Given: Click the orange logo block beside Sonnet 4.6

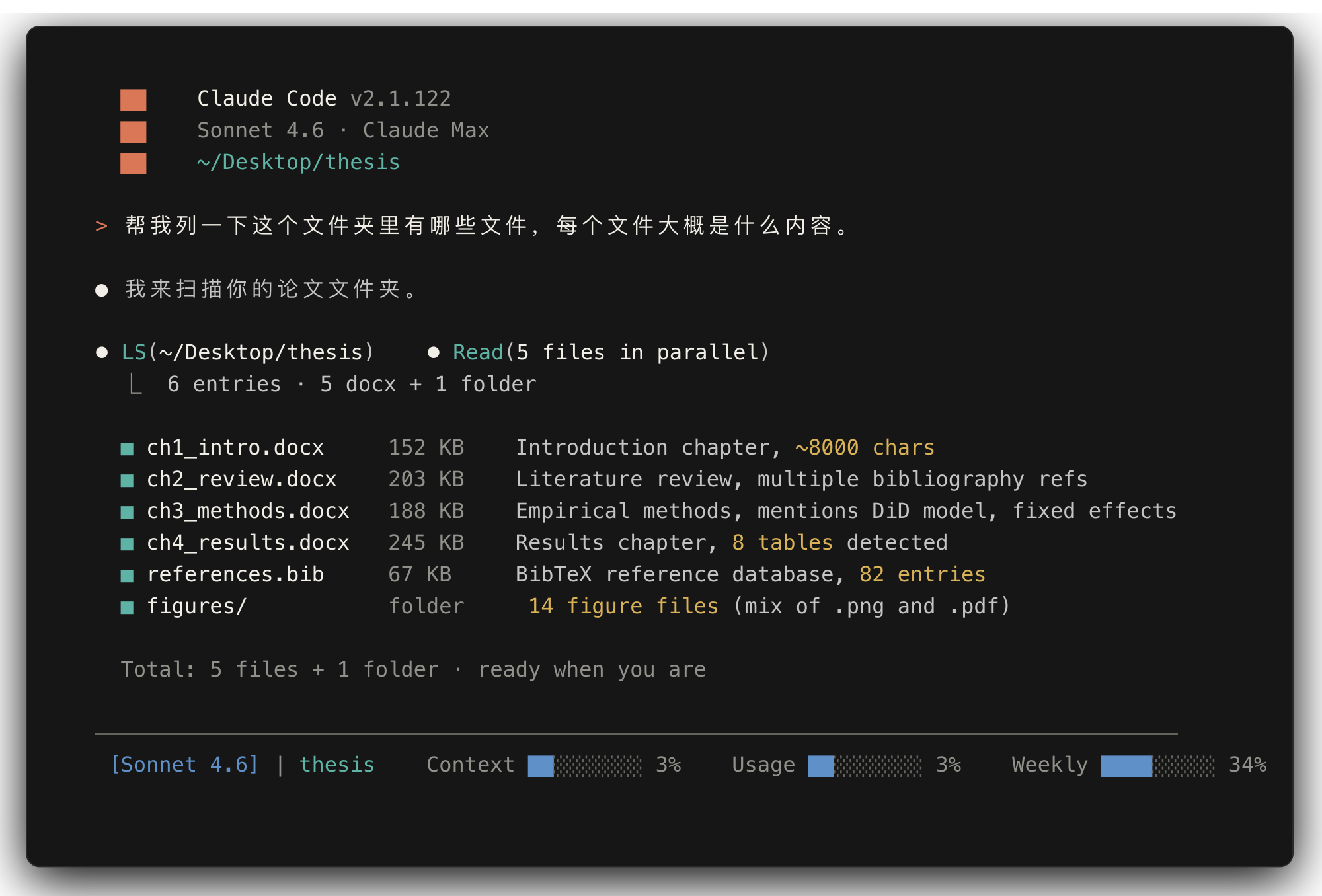Looking at the screenshot, I should click(134, 131).
